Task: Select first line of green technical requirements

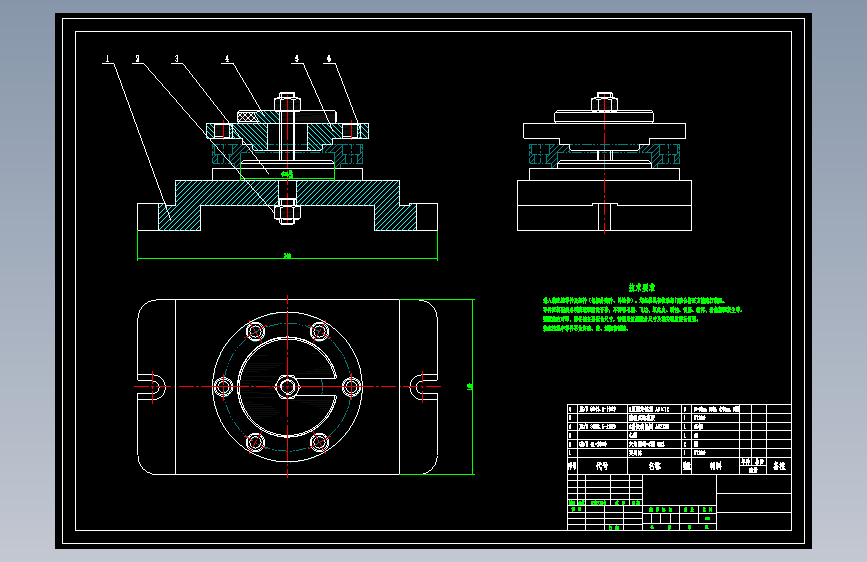Action: [x=633, y=300]
